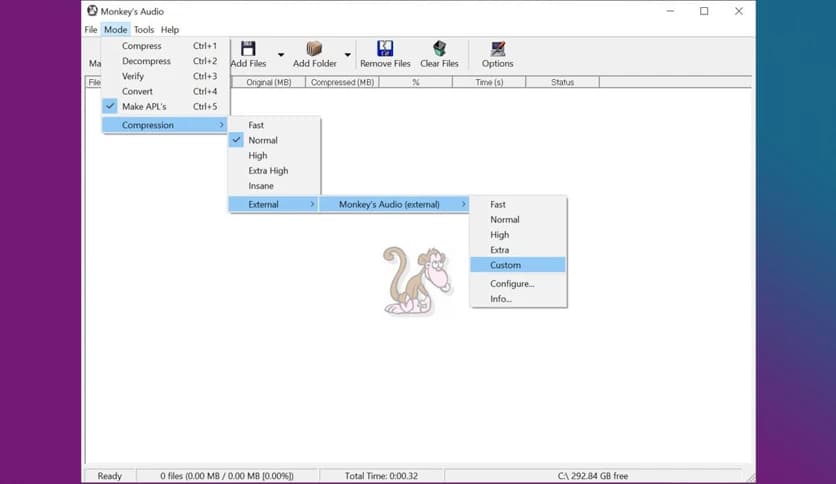Open the External submenu entry
The width and height of the screenshot is (836, 484).
coord(274,204)
